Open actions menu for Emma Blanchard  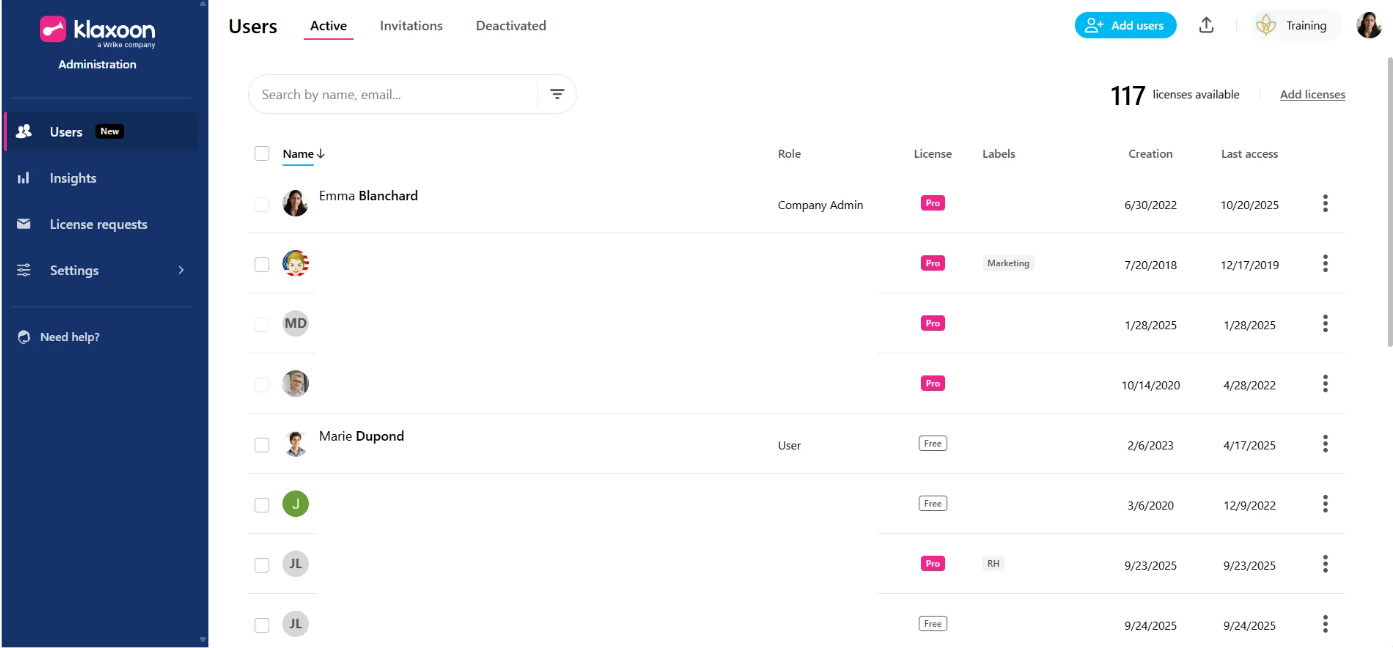point(1325,204)
